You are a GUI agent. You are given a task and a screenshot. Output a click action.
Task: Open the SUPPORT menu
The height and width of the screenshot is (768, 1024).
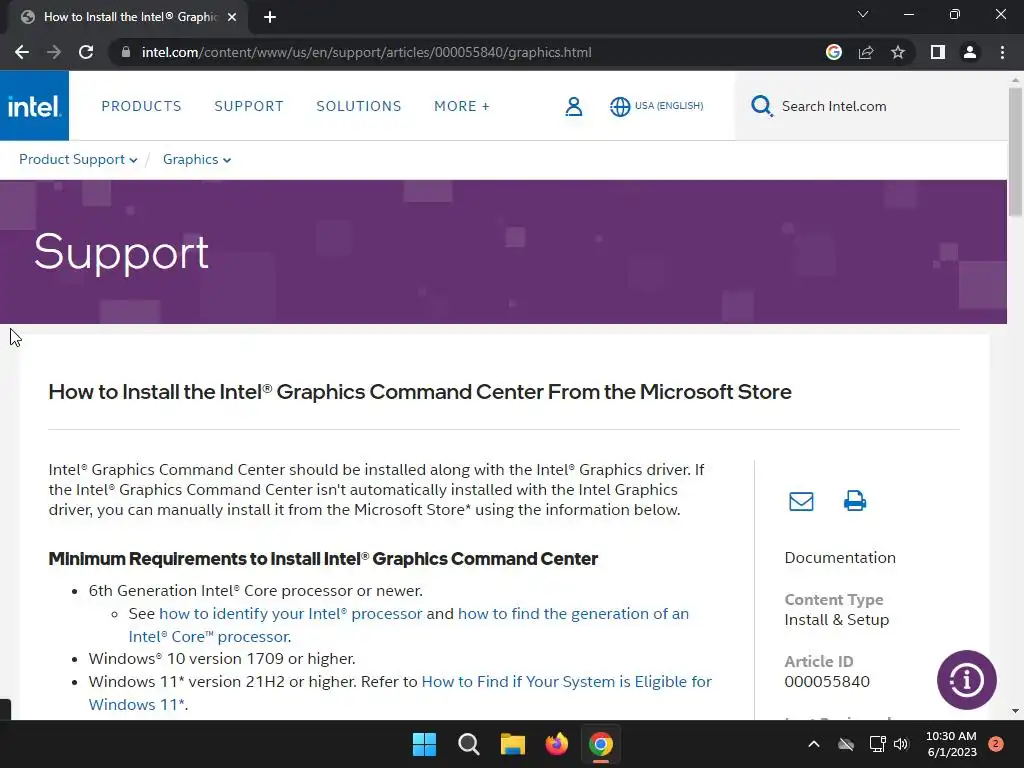pyautogui.click(x=249, y=106)
